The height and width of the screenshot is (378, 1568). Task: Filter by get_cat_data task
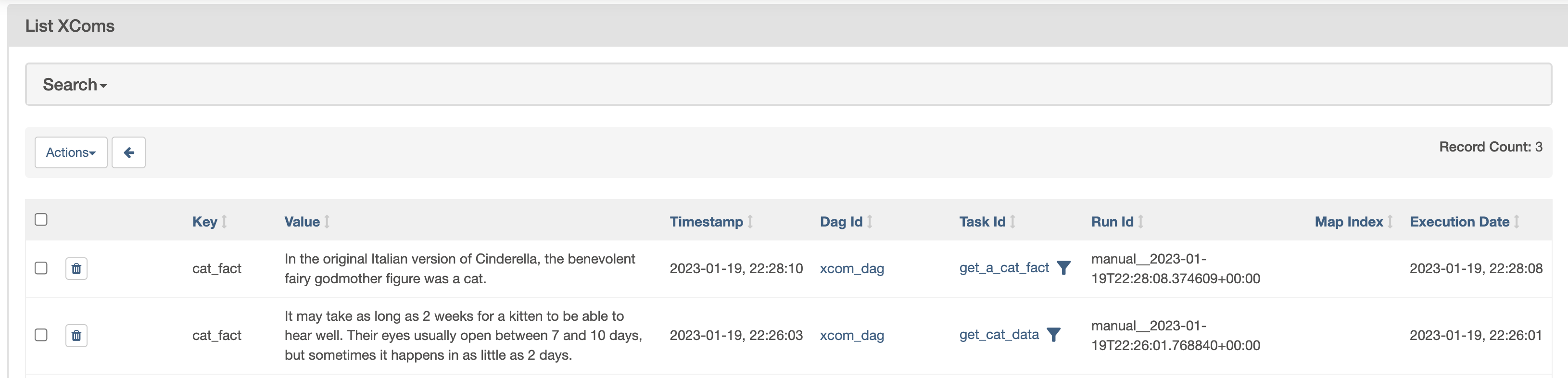(x=1054, y=335)
